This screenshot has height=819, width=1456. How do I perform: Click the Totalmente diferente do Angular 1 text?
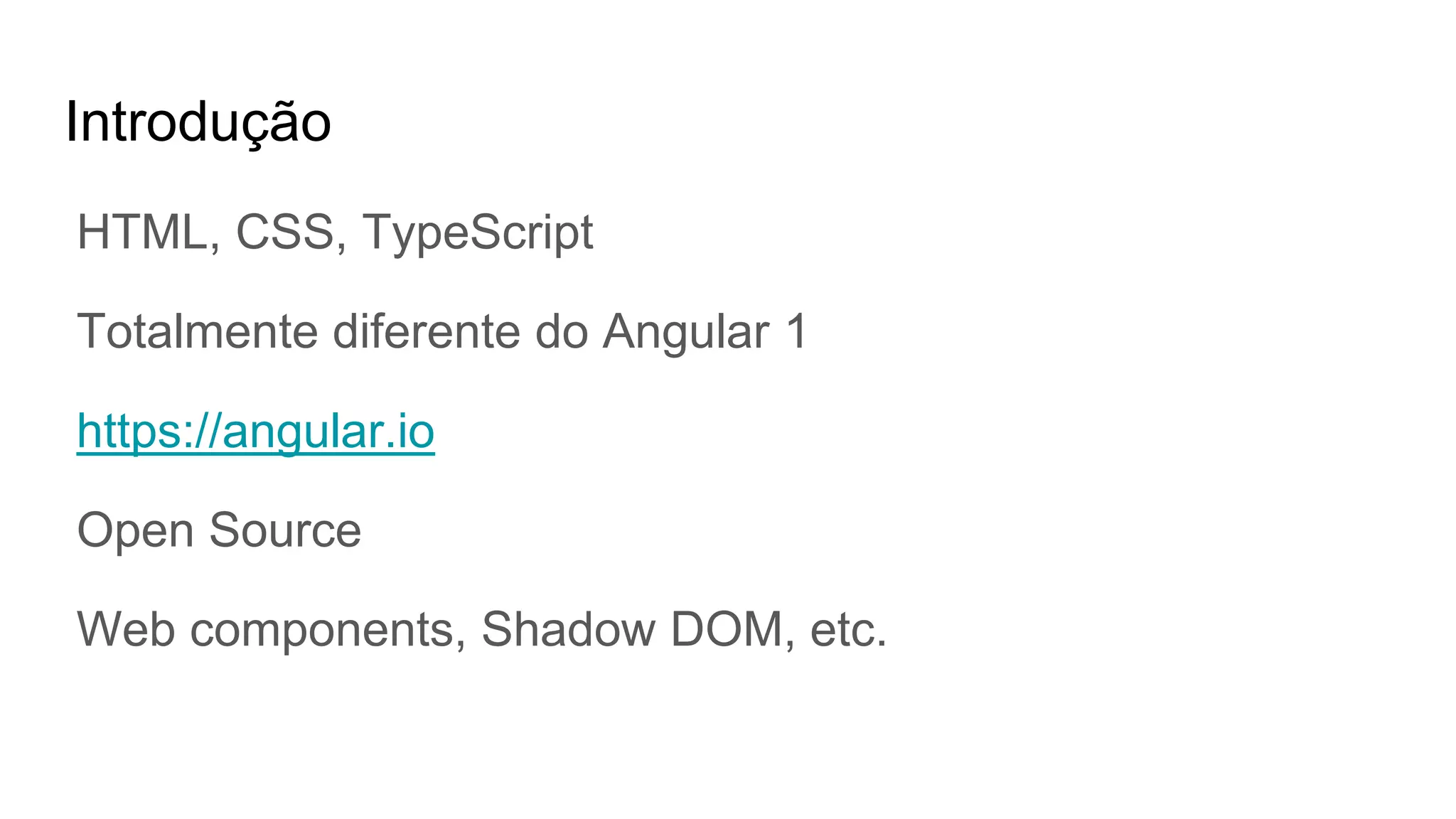[x=442, y=331]
